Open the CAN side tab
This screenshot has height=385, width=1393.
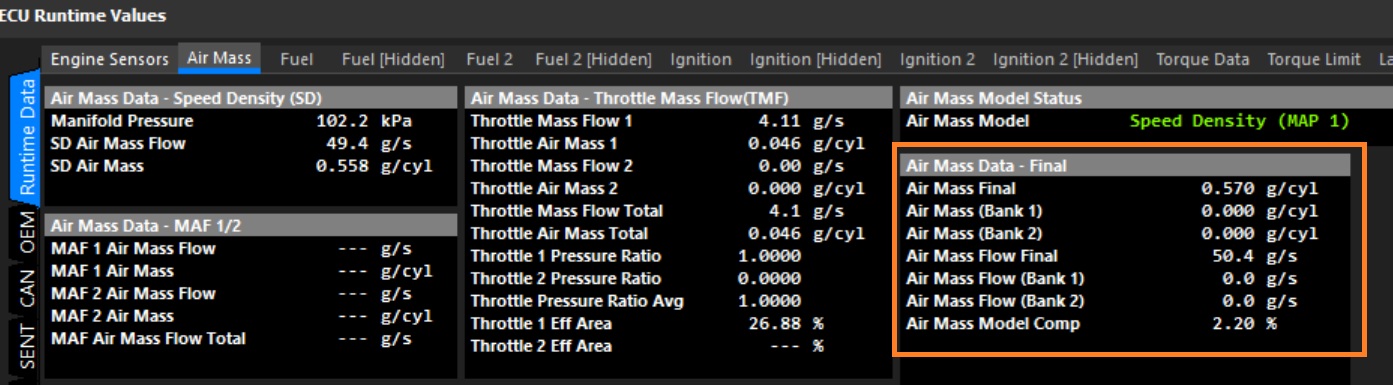pyautogui.click(x=26, y=287)
